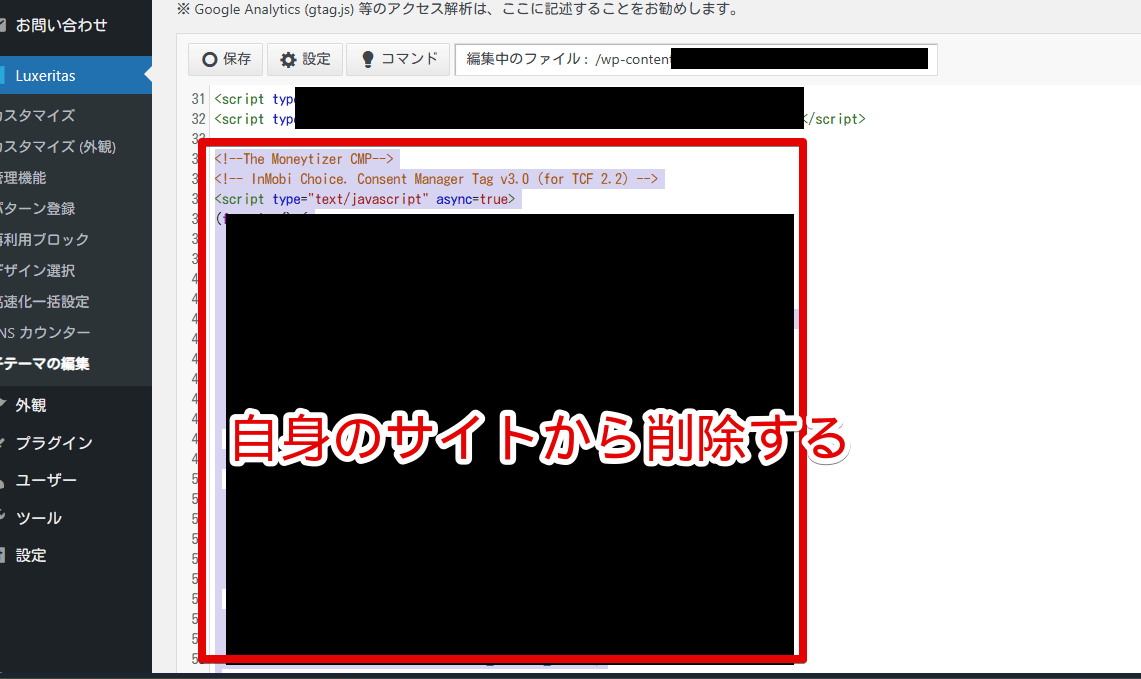Viewport: 1141px width, 679px height.
Task: Click line number 32 in editor gutter
Action: [198, 119]
